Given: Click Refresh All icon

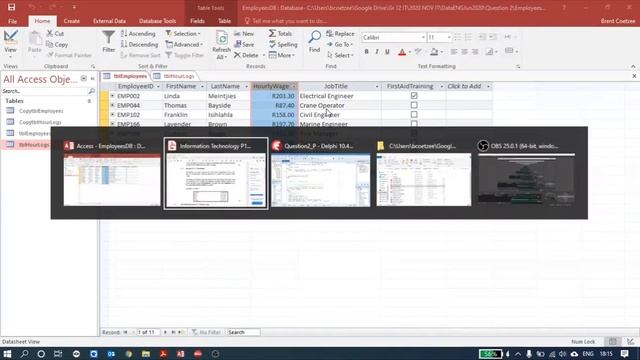Looking at the screenshot, I should click(222, 39).
